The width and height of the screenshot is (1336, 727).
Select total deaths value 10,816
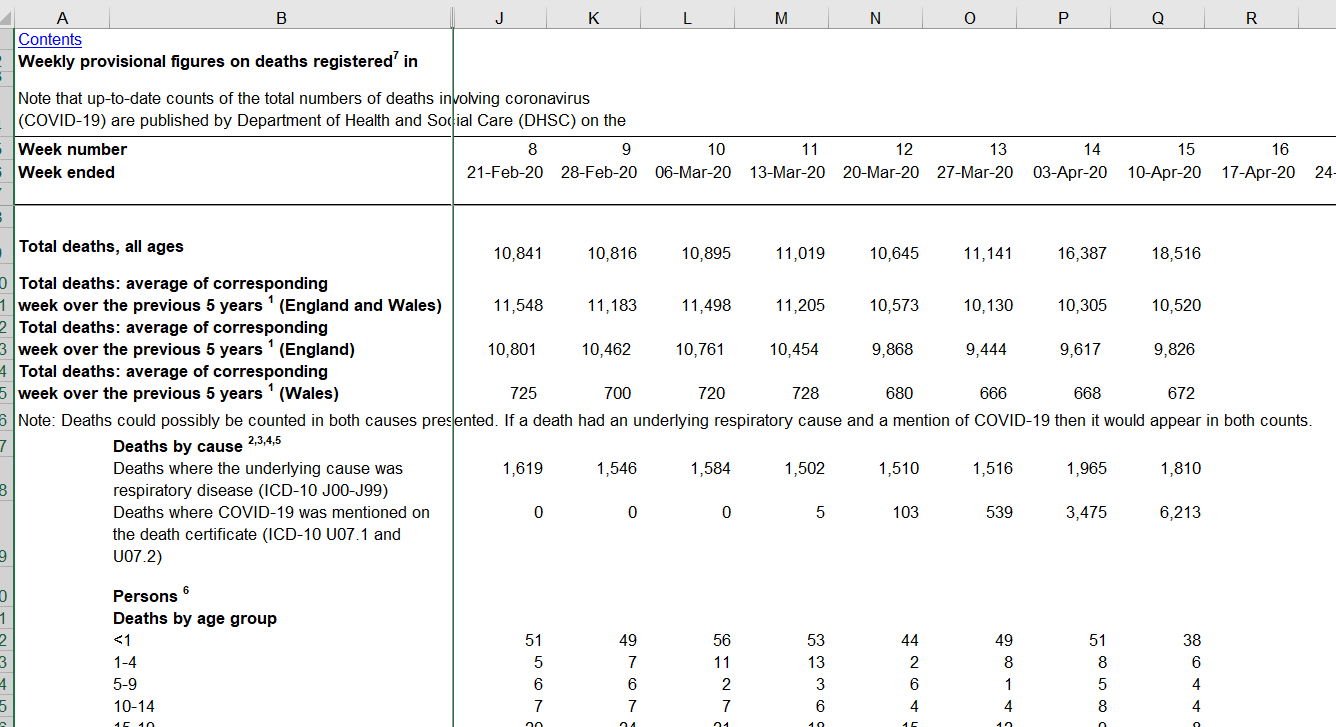[x=612, y=254]
